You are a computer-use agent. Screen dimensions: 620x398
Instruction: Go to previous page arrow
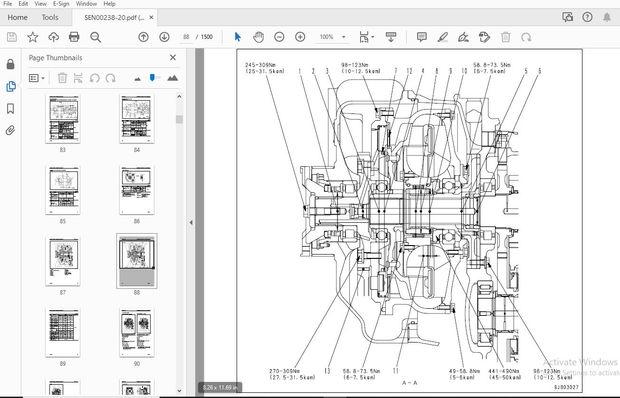click(x=143, y=37)
